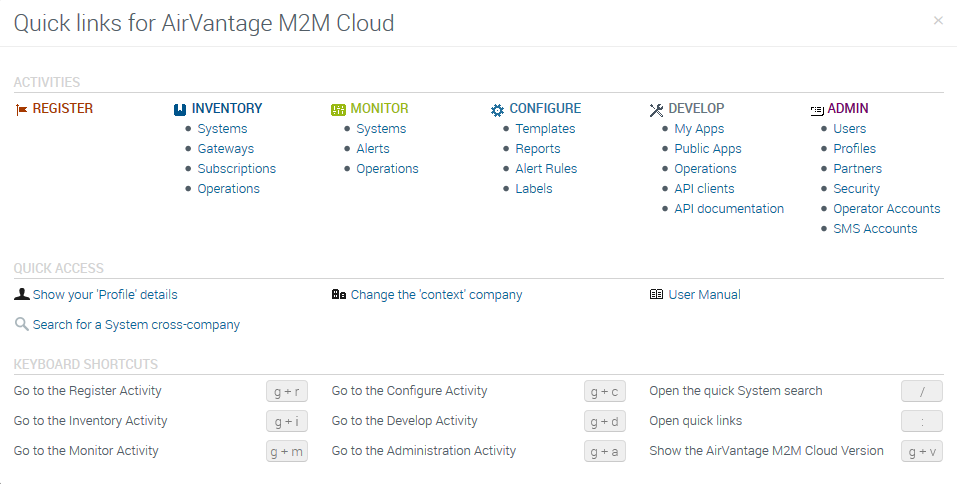
Task: Click the 'g + v' shortcut key
Action: 922,451
